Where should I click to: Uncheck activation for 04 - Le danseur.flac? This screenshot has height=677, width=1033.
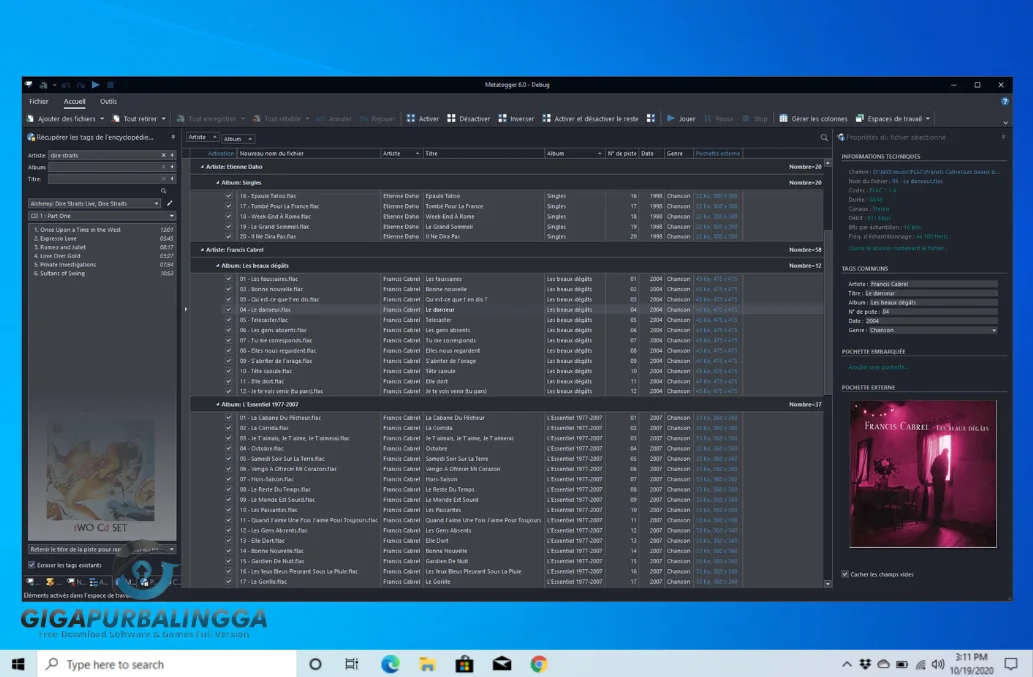pos(229,310)
